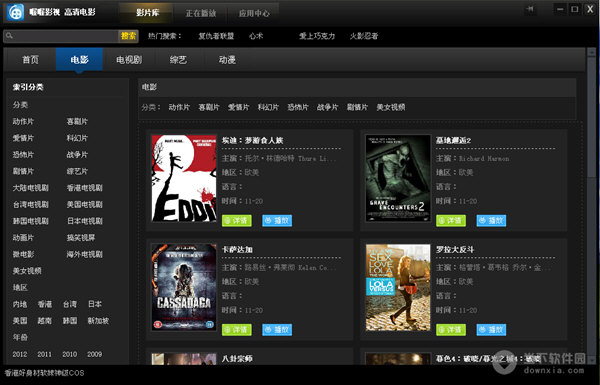The height and width of the screenshot is (385, 600).
Task: Click 播放 button for 埃迪：梦游食人族
Action: click(277, 220)
